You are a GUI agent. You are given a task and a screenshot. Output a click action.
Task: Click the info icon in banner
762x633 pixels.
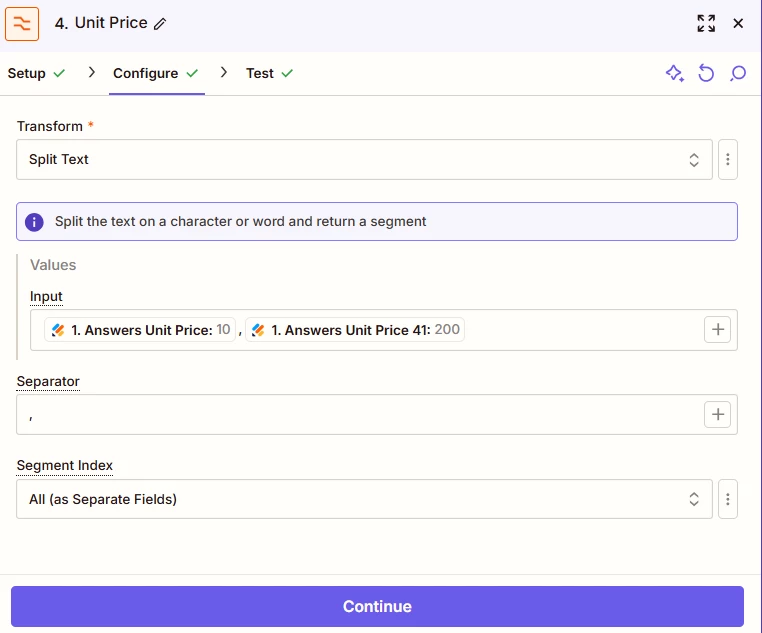coord(34,222)
